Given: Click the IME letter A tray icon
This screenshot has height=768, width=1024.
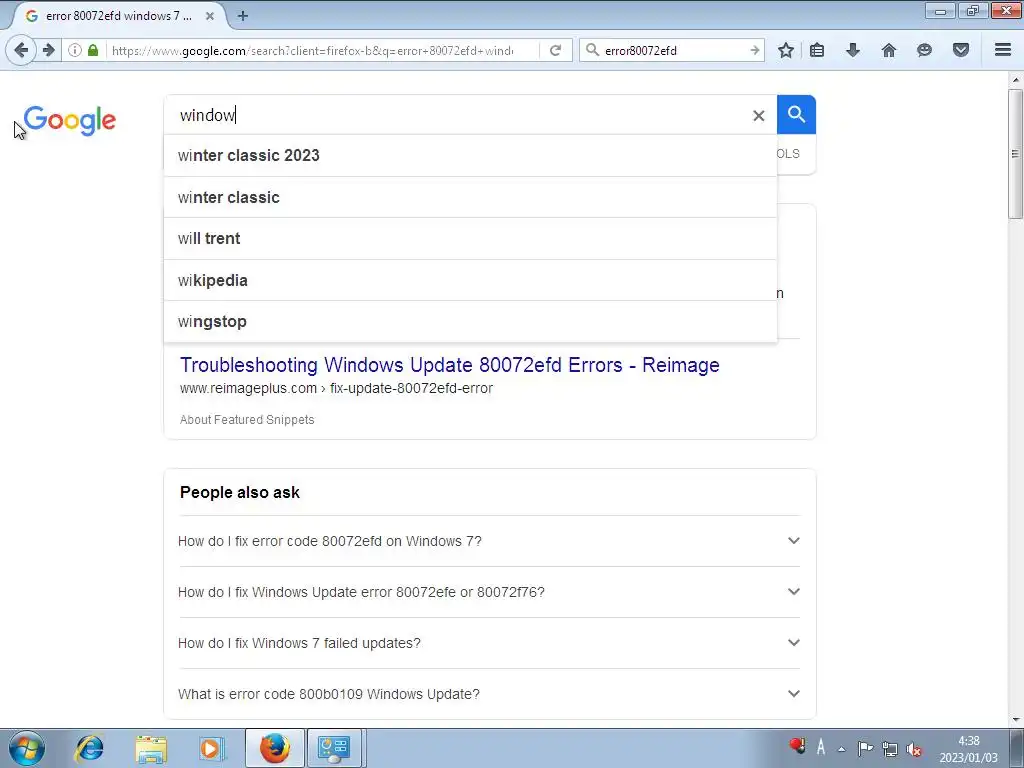Looking at the screenshot, I should (x=821, y=746).
